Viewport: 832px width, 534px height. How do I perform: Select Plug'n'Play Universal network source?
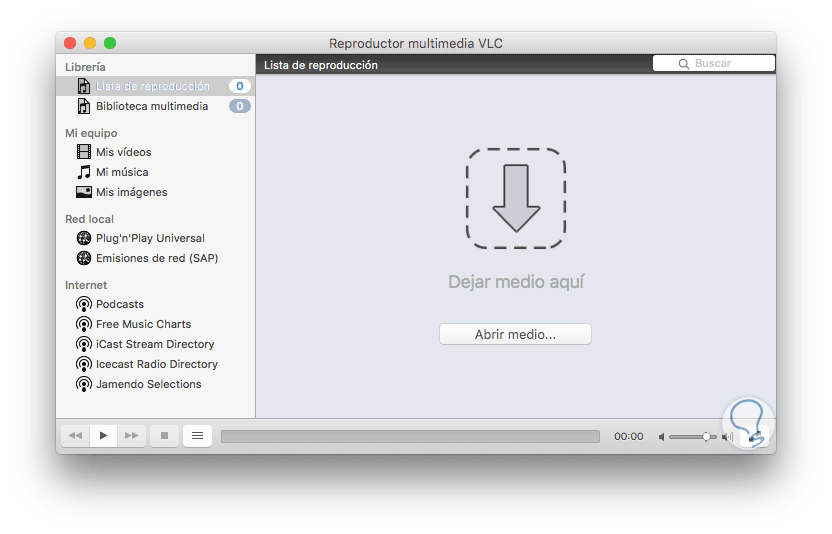click(x=155, y=238)
